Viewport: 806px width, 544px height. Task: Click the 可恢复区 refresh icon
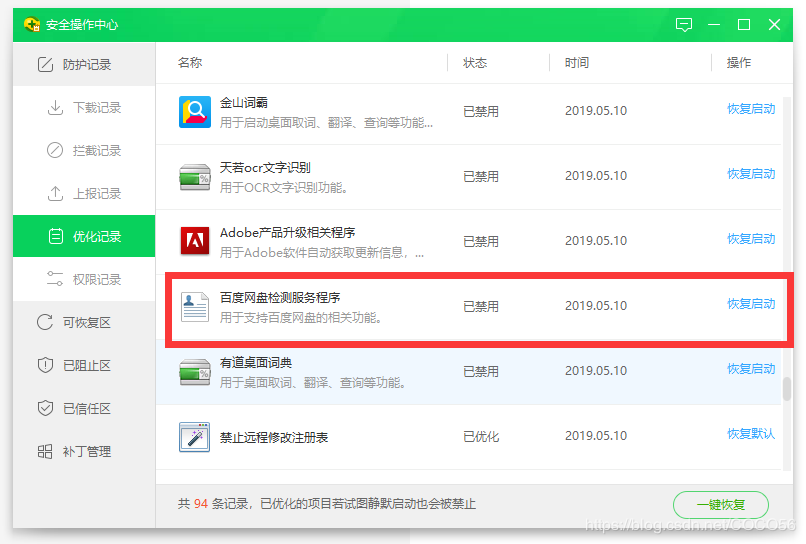point(45,322)
